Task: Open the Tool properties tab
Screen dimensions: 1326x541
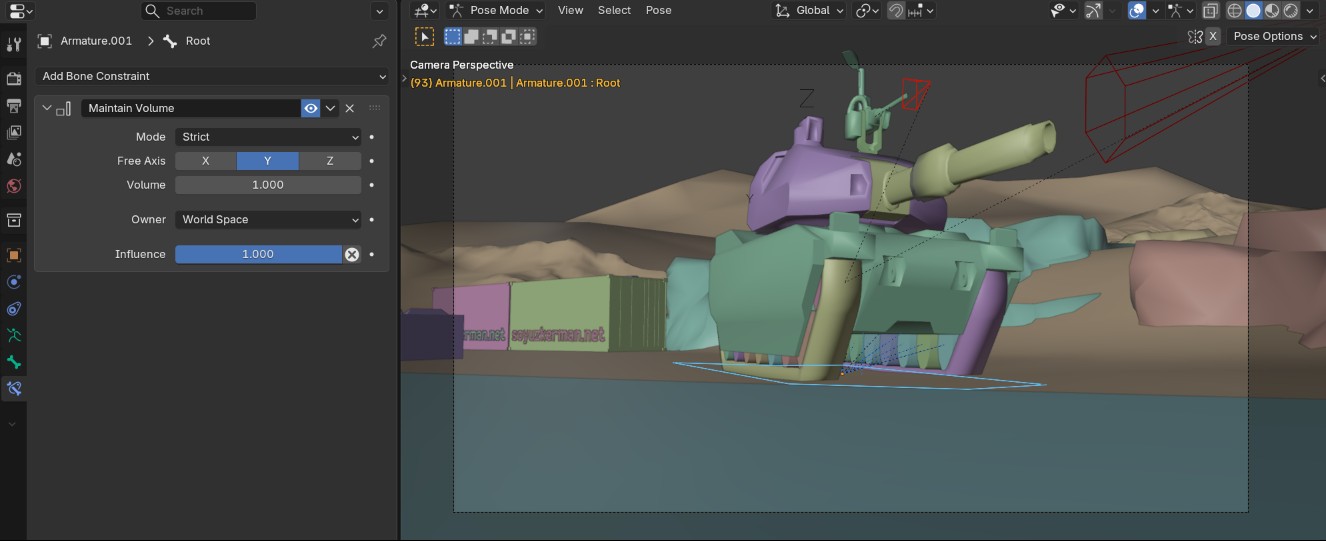Action: [14, 45]
